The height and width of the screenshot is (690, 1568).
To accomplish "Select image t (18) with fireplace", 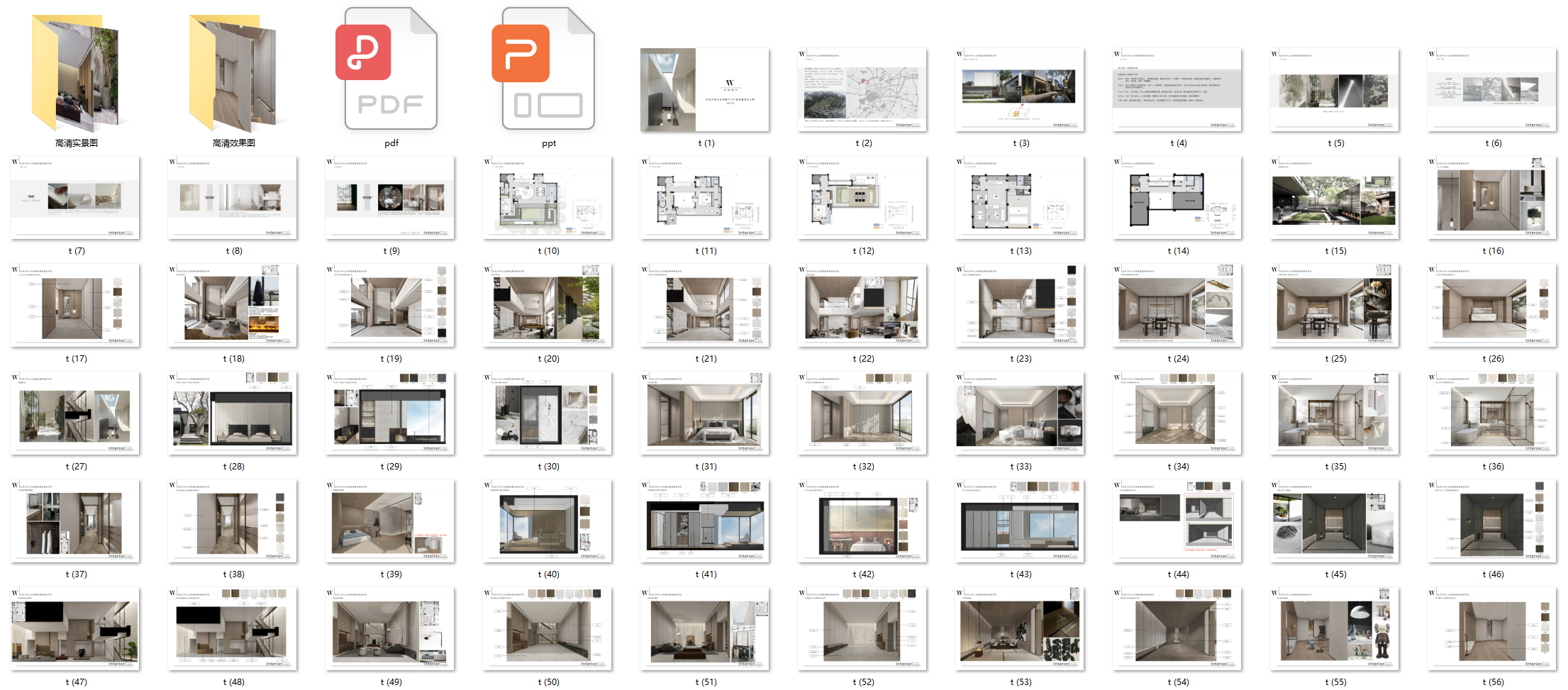I will point(232,306).
